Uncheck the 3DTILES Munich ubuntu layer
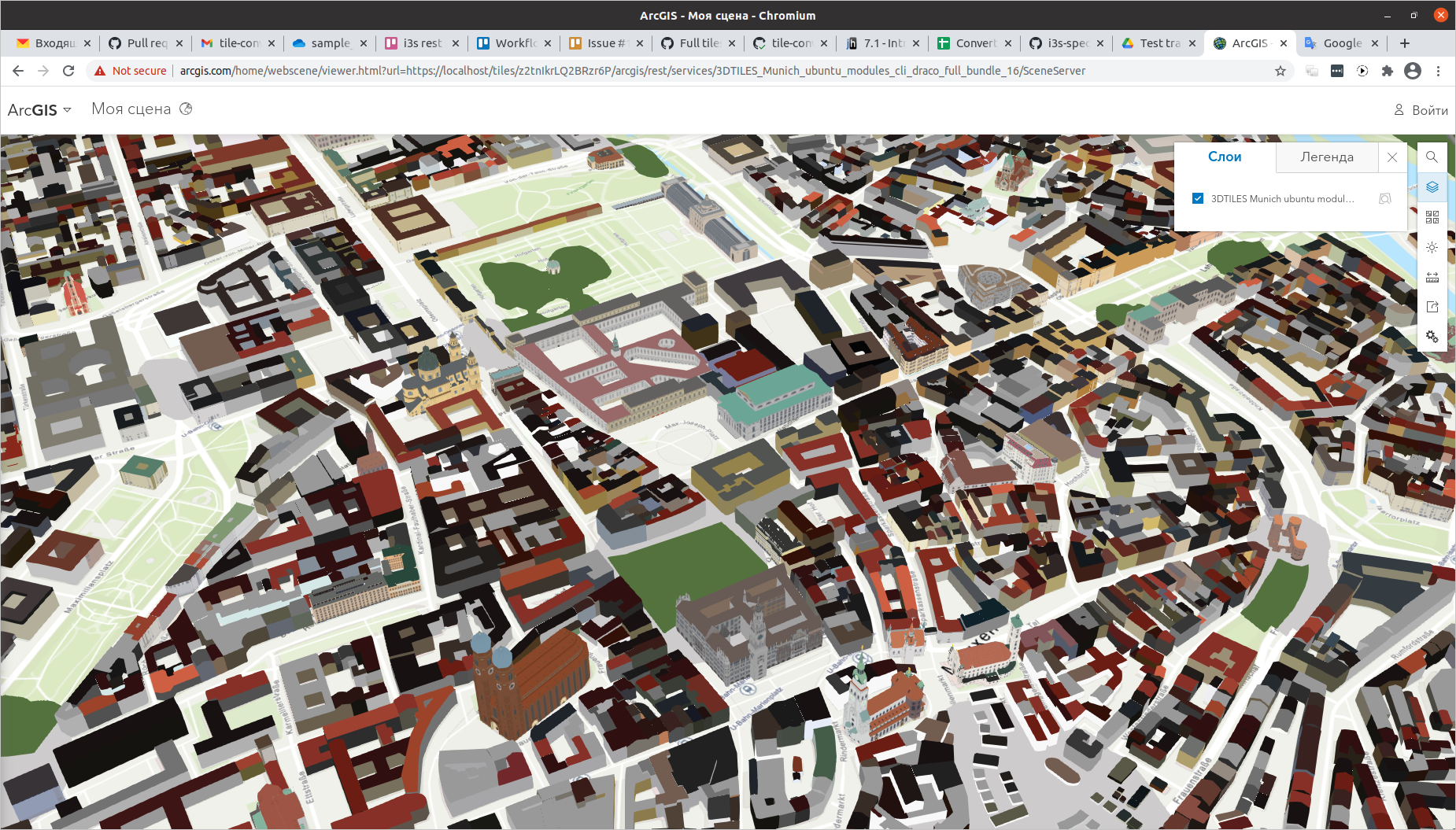This screenshot has width=1456, height=830. (1197, 198)
